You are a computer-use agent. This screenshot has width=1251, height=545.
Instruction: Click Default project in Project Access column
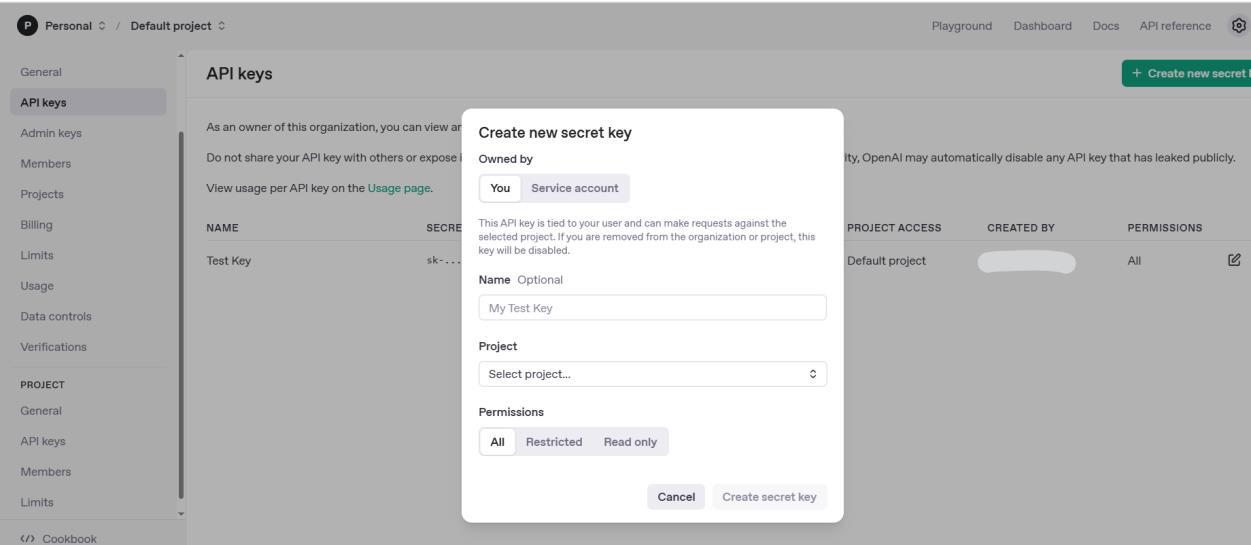(x=886, y=261)
